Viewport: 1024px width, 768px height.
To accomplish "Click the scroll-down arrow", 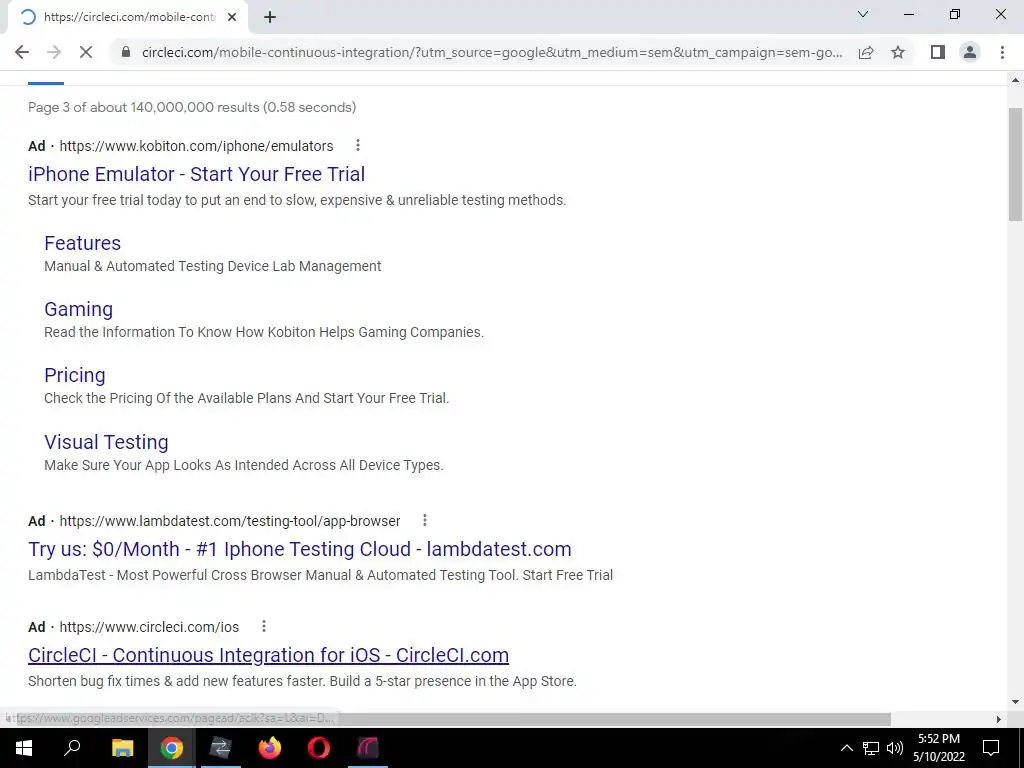I will [x=1016, y=702].
